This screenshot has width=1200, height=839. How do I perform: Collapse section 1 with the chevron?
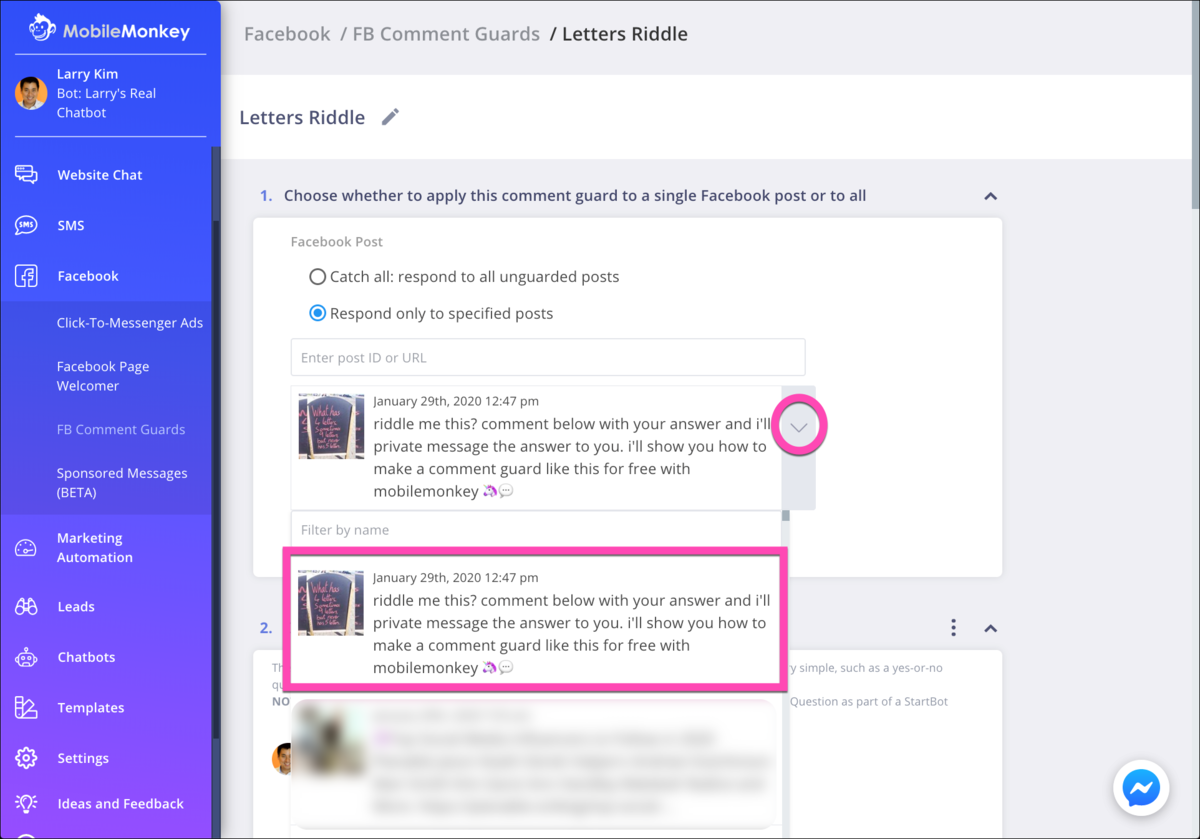pos(990,196)
